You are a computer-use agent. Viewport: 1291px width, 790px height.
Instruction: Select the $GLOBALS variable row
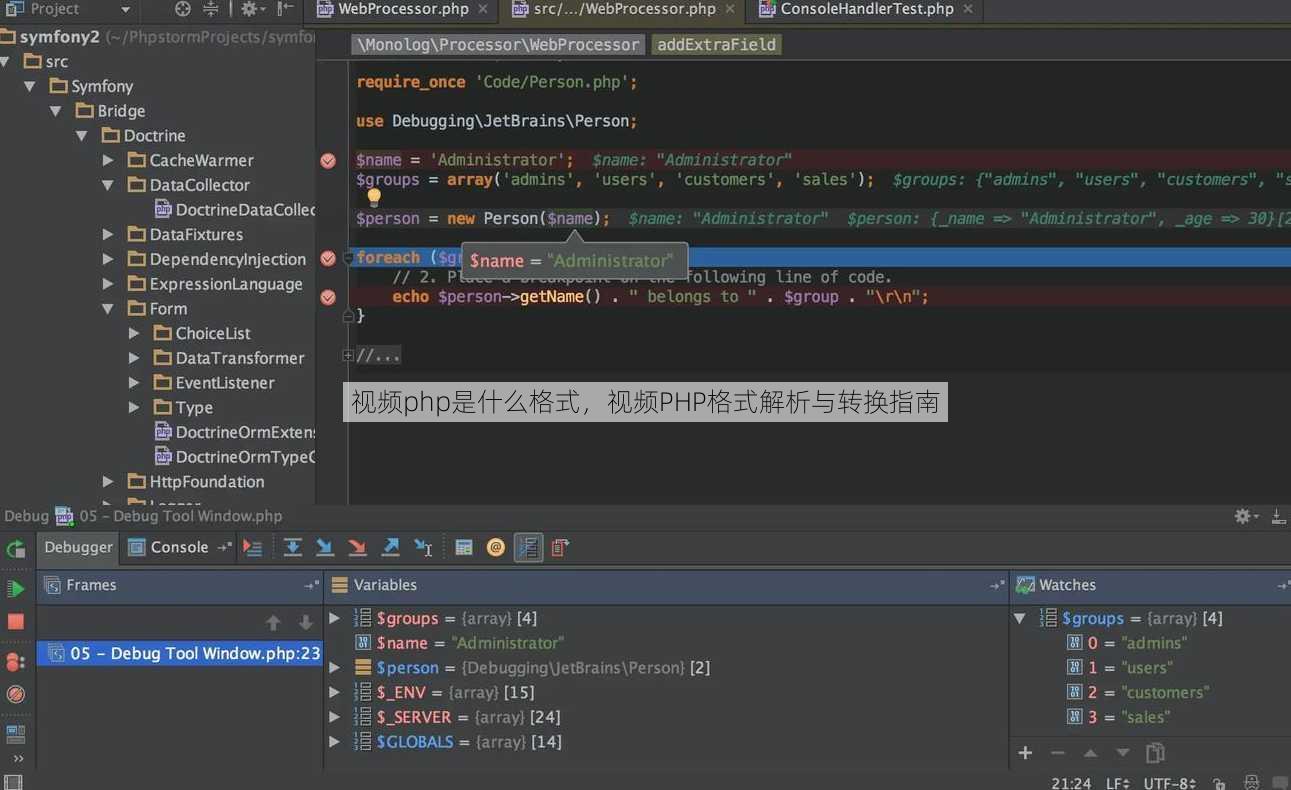pyautogui.click(x=666, y=742)
